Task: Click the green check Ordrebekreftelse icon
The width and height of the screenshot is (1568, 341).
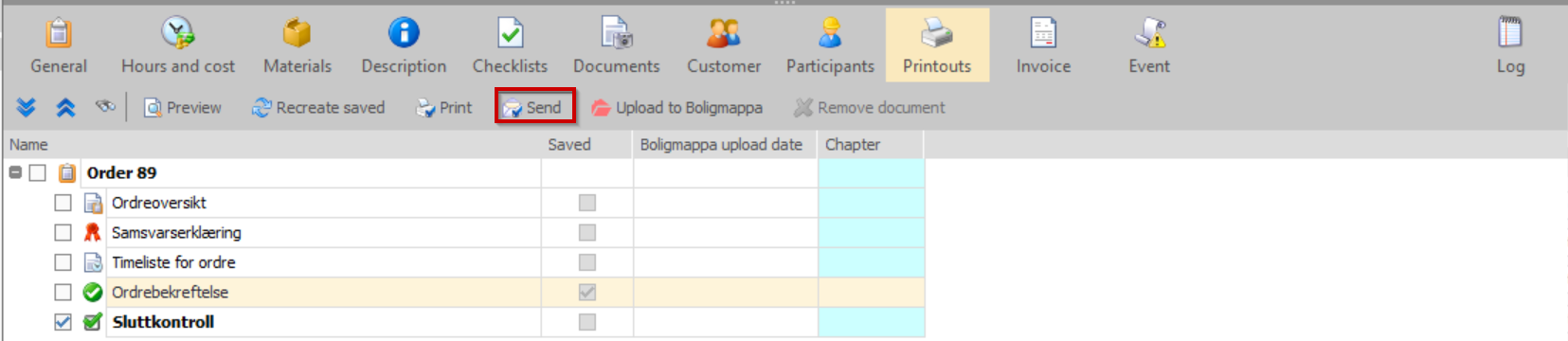Action: [x=93, y=292]
